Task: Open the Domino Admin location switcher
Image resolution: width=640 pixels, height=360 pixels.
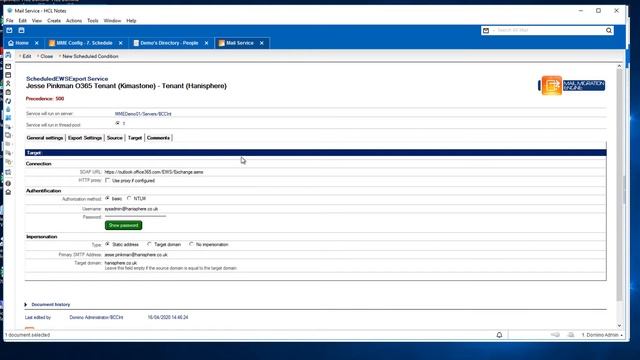Action: click(602, 335)
